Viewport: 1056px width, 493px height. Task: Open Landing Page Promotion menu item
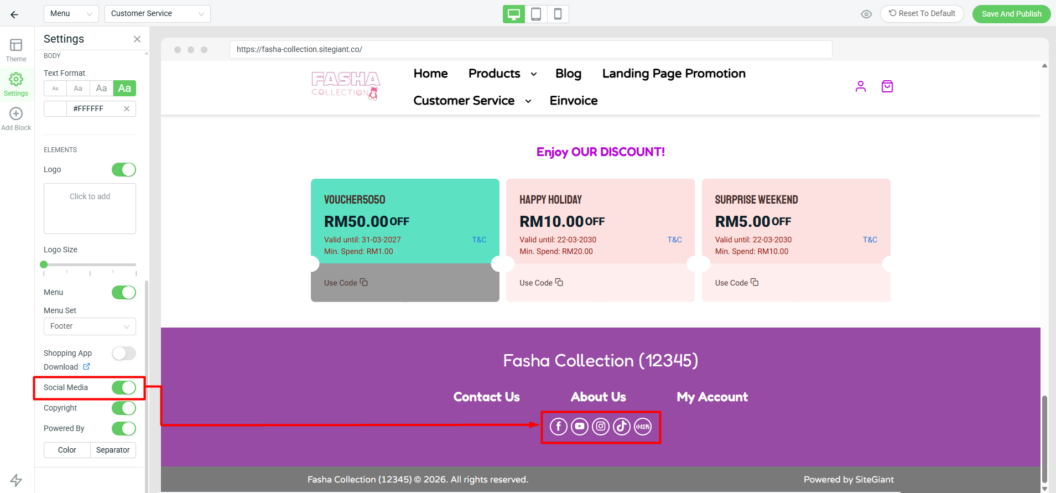674,73
